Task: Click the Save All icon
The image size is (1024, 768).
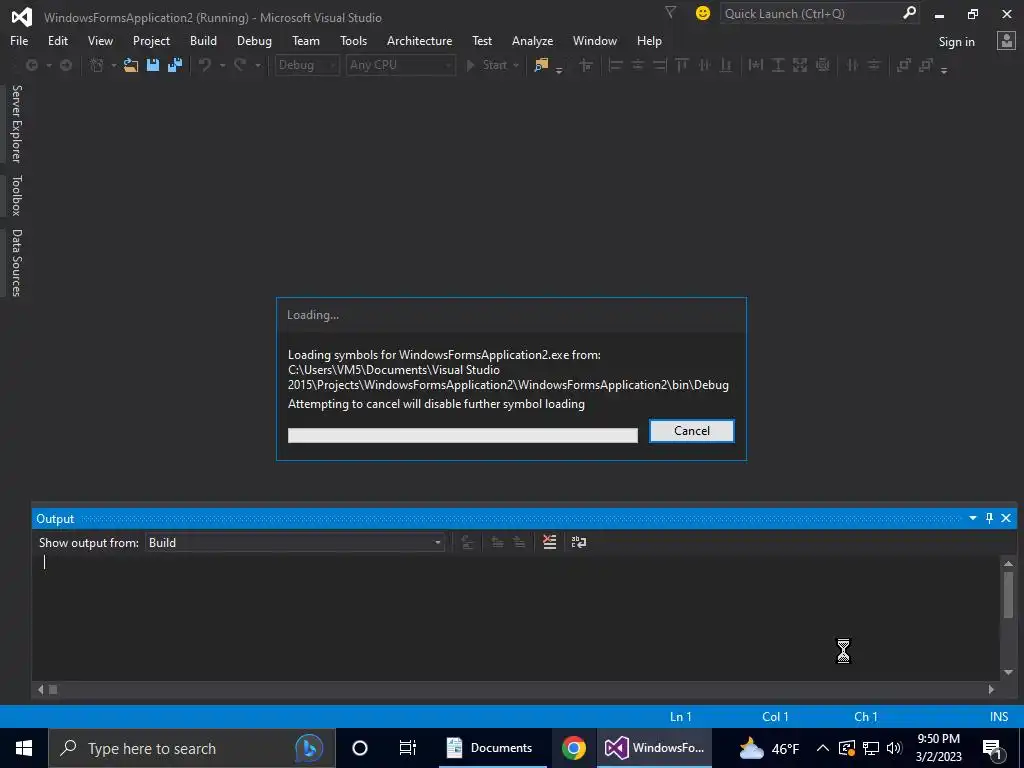Action: coord(175,65)
